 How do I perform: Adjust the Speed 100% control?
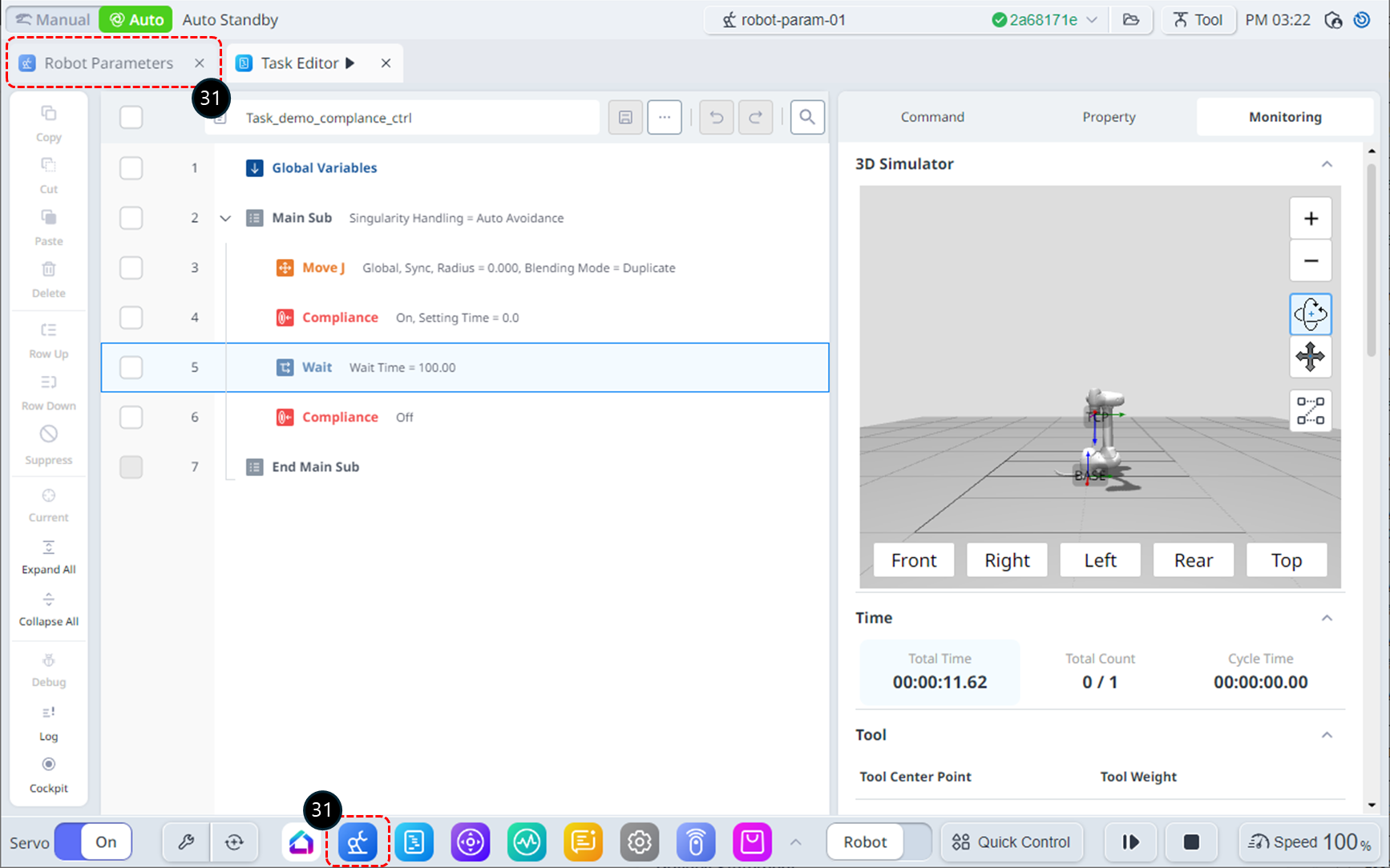[x=1309, y=842]
